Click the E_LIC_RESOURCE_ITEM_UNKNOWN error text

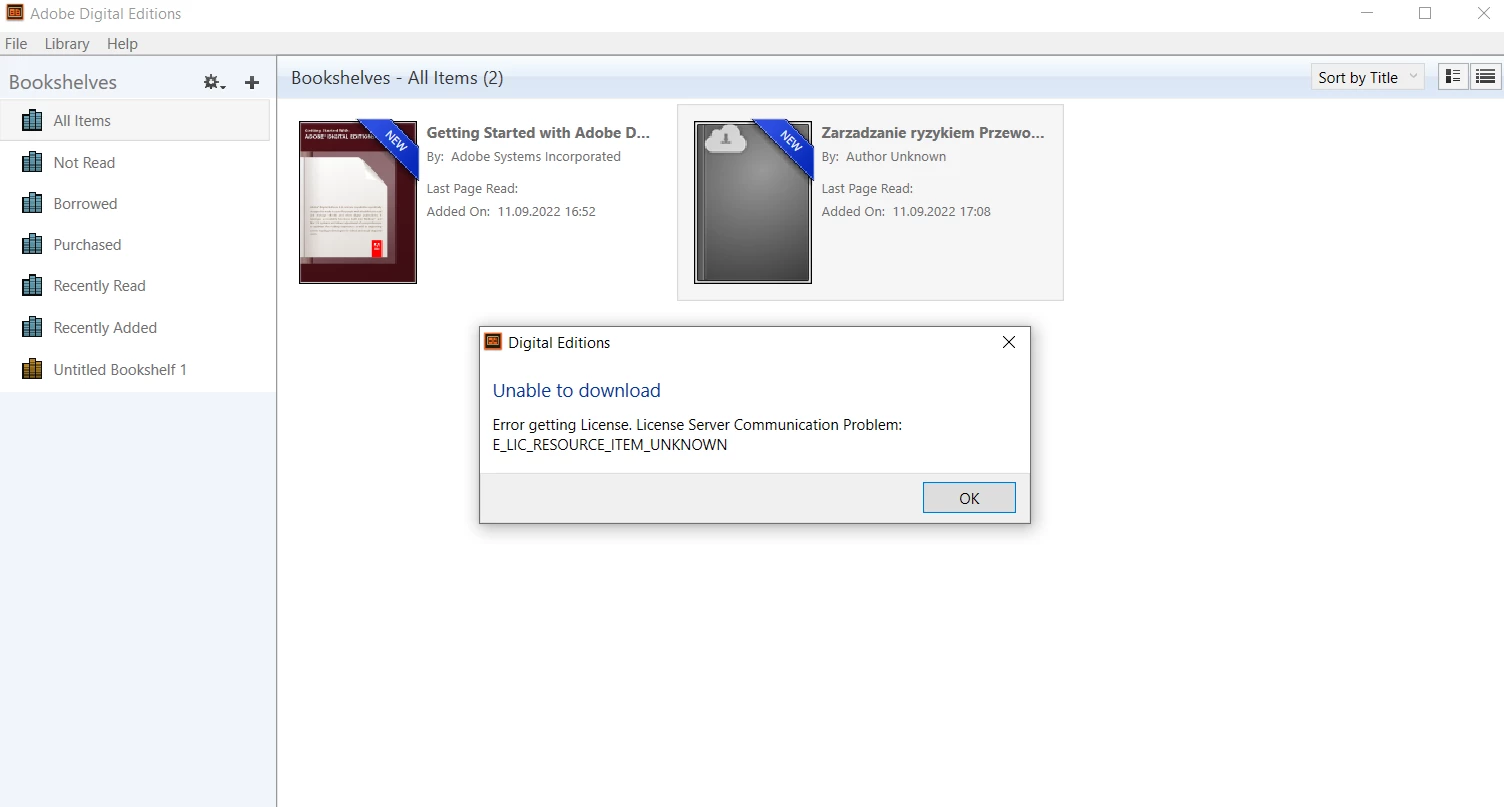coord(610,445)
